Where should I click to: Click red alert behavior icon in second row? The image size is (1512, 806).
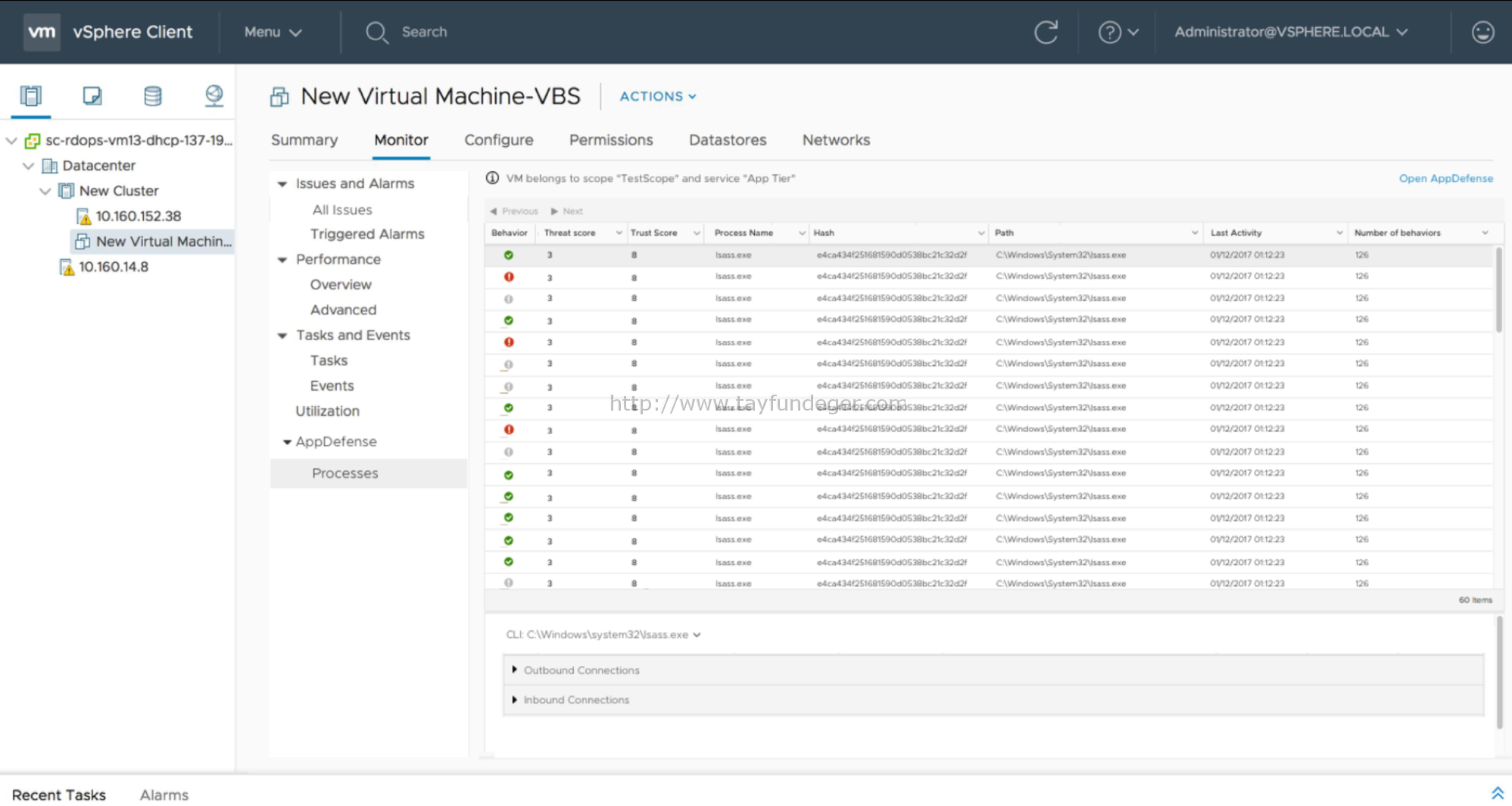click(509, 276)
